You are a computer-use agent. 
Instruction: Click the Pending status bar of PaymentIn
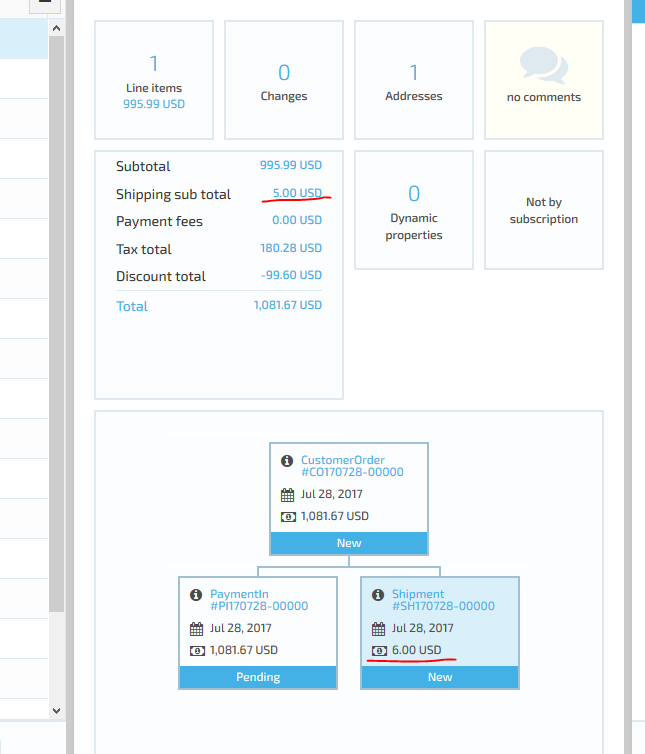click(258, 677)
